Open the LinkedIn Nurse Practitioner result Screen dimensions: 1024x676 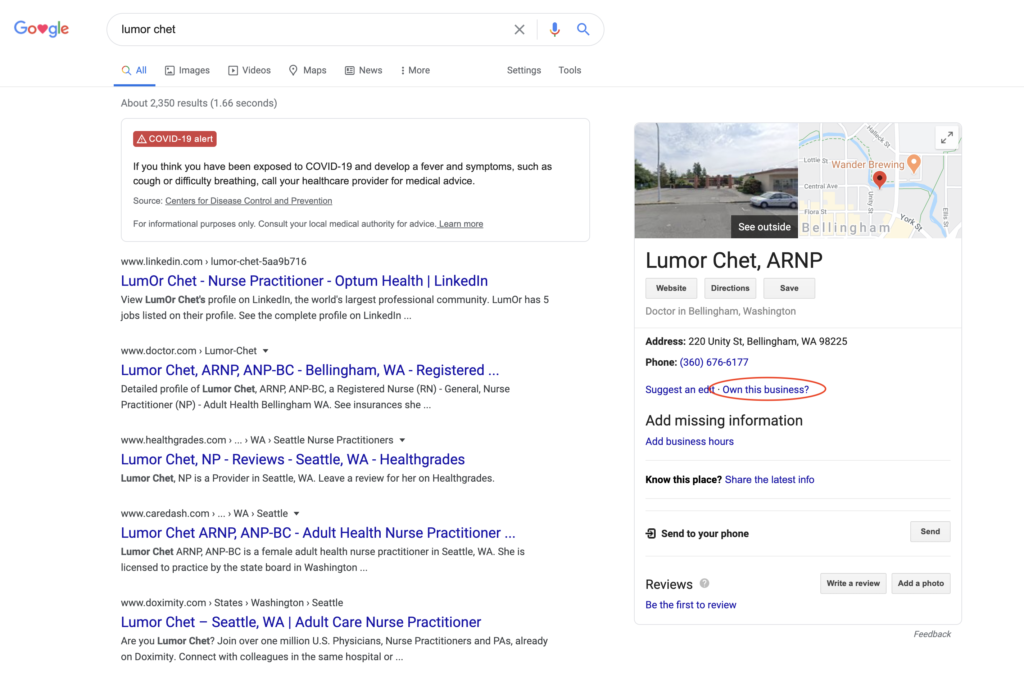(x=304, y=281)
